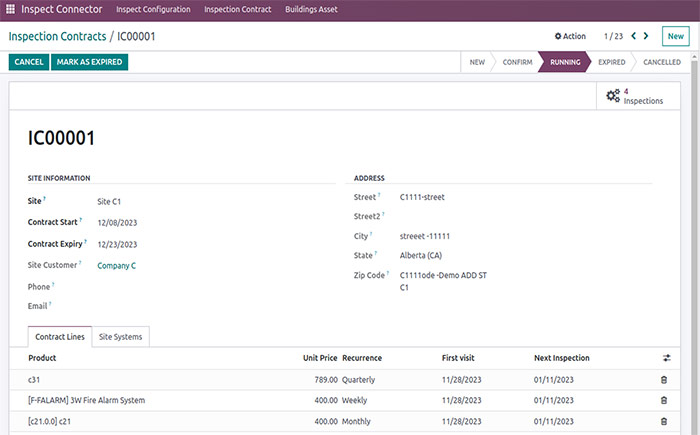Click the Zip Code value text
The height and width of the screenshot is (435, 700).
coord(443,281)
